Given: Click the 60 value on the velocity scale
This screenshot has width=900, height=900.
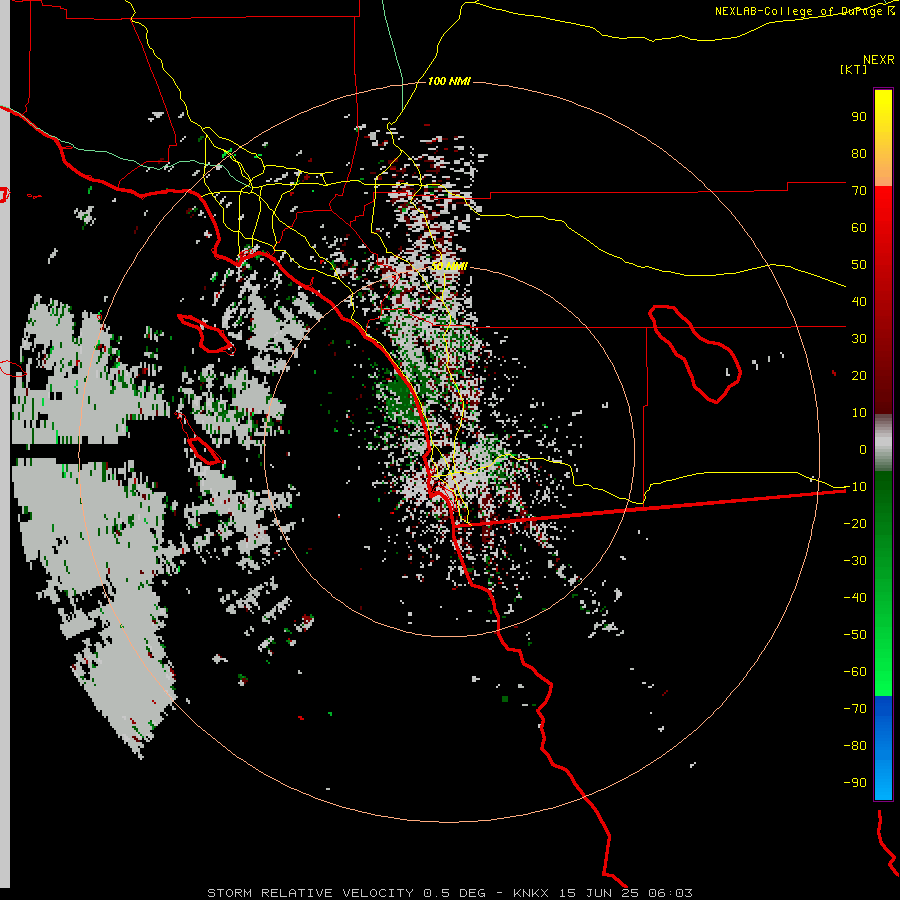Looking at the screenshot, I should tap(859, 227).
